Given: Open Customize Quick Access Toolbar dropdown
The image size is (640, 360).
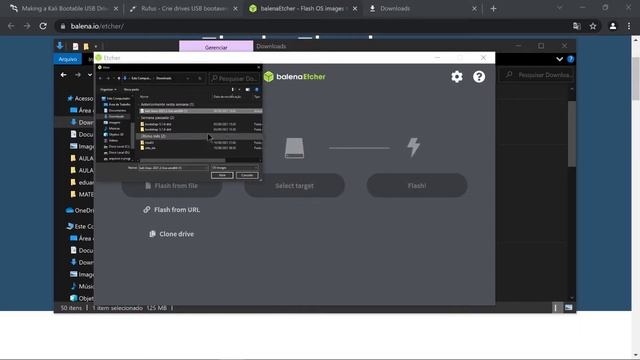Looking at the screenshot, I should pyautogui.click(x=96, y=47).
